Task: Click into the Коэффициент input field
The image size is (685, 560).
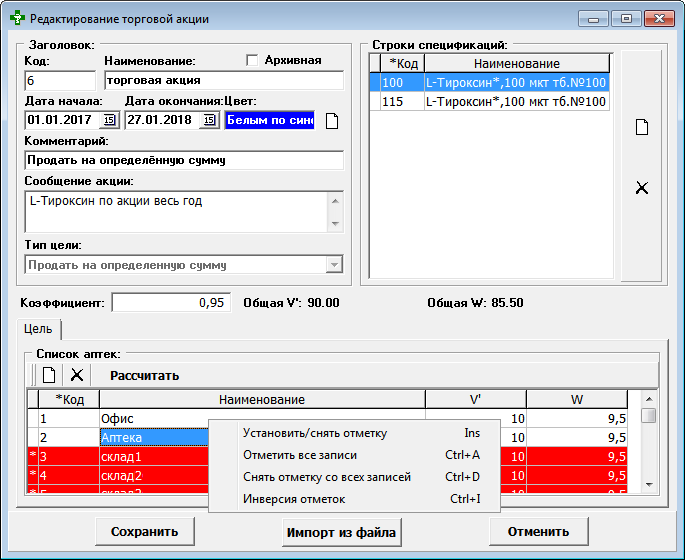Action: [x=171, y=303]
